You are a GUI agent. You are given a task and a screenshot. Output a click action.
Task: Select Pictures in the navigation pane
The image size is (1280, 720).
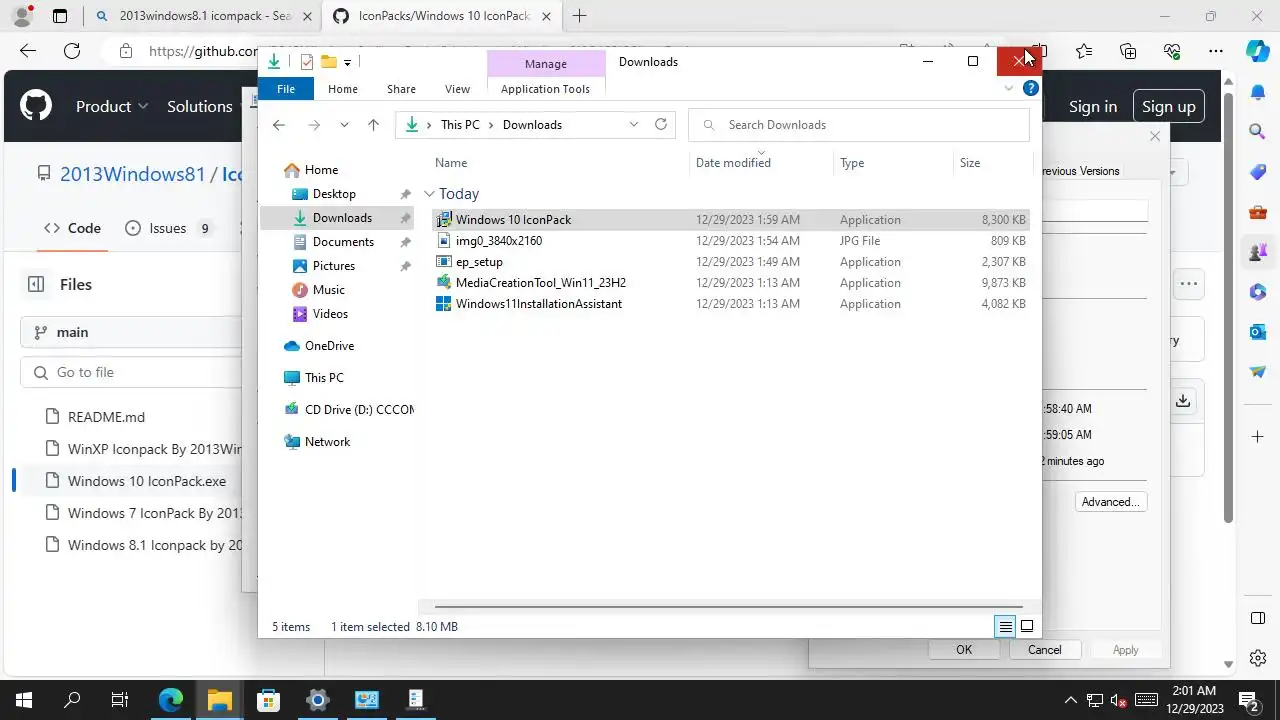coord(334,266)
